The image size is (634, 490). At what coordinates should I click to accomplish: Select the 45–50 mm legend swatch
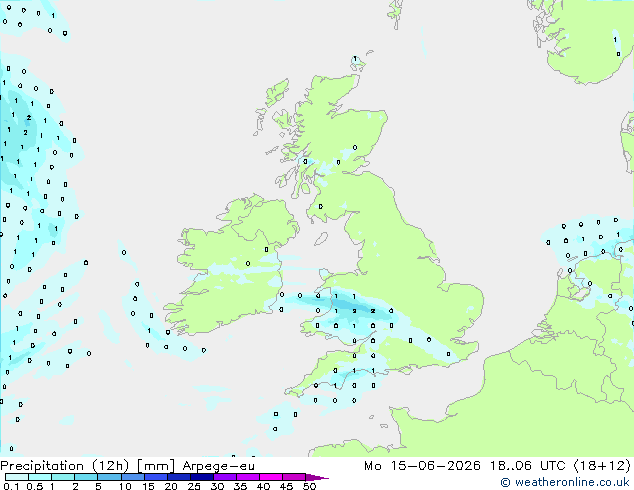coord(294,477)
